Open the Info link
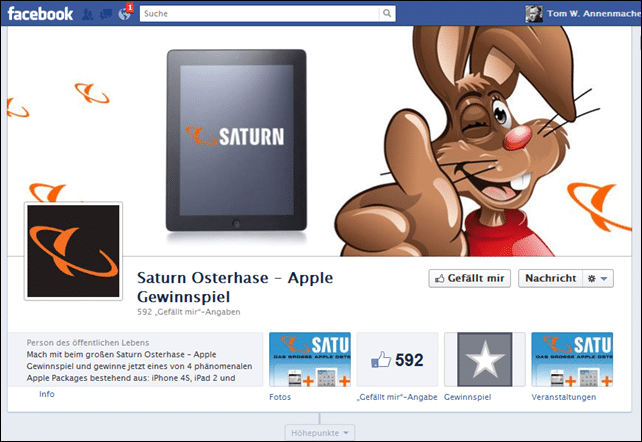The image size is (642, 442). pos(47,394)
